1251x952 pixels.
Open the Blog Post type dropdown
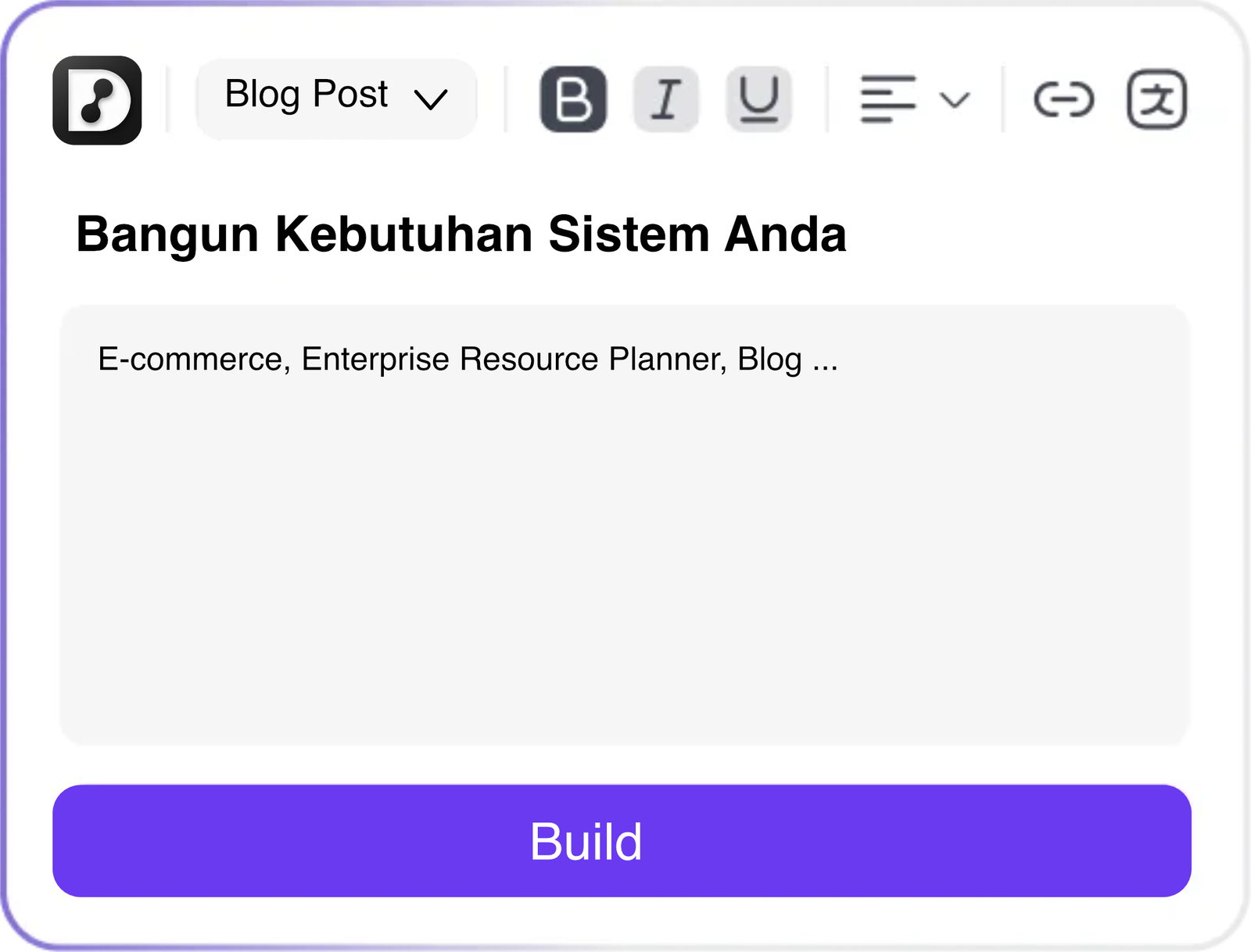(336, 99)
